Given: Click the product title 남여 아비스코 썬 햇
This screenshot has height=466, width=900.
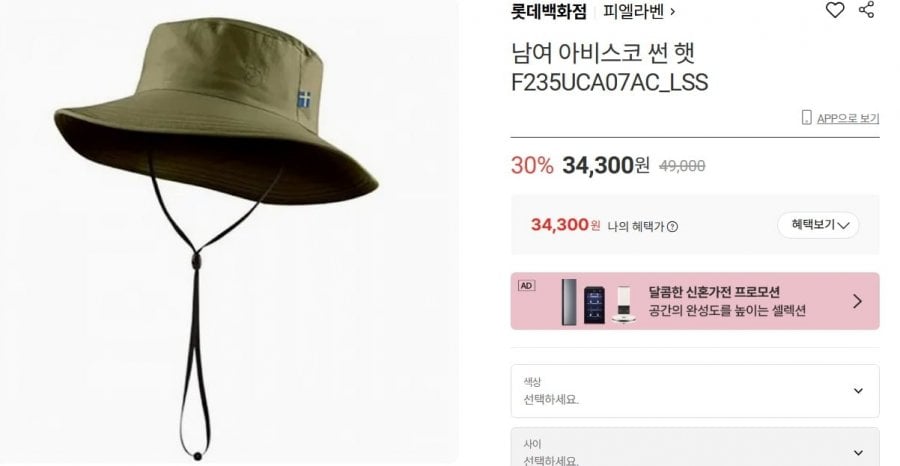Looking at the screenshot, I should (603, 53).
